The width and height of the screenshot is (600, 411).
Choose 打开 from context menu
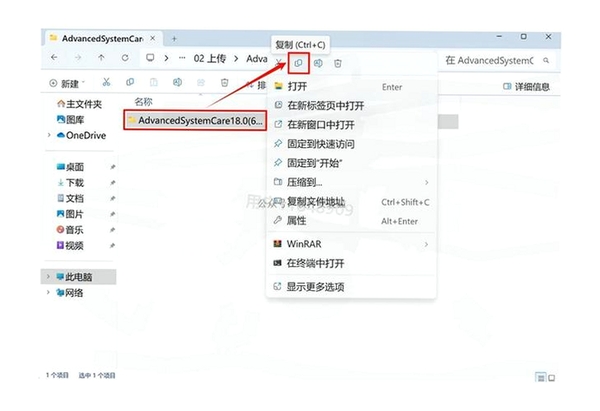(x=351, y=86)
